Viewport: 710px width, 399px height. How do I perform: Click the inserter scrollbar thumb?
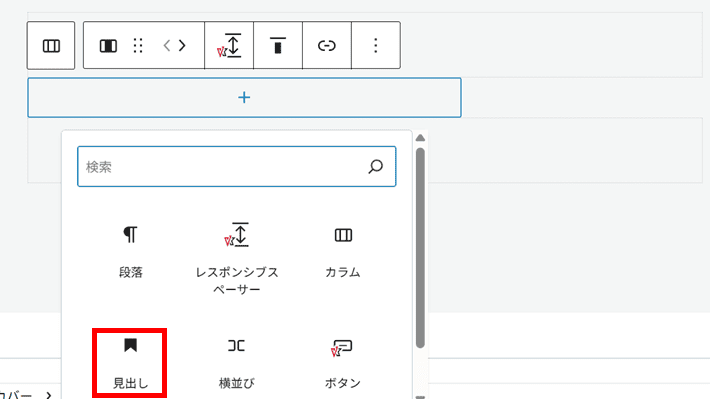(420, 248)
